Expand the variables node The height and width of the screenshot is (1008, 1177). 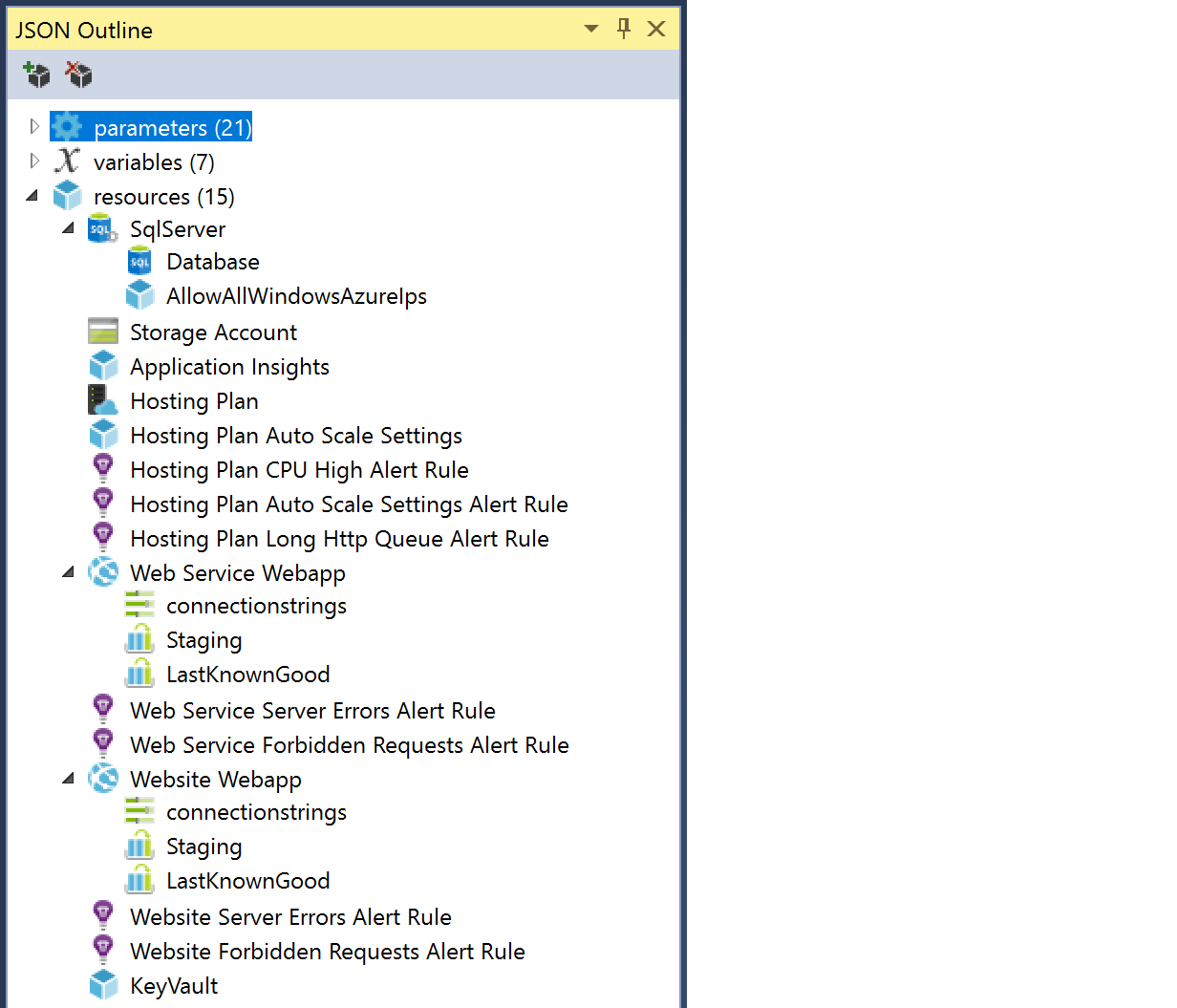pyautogui.click(x=34, y=161)
